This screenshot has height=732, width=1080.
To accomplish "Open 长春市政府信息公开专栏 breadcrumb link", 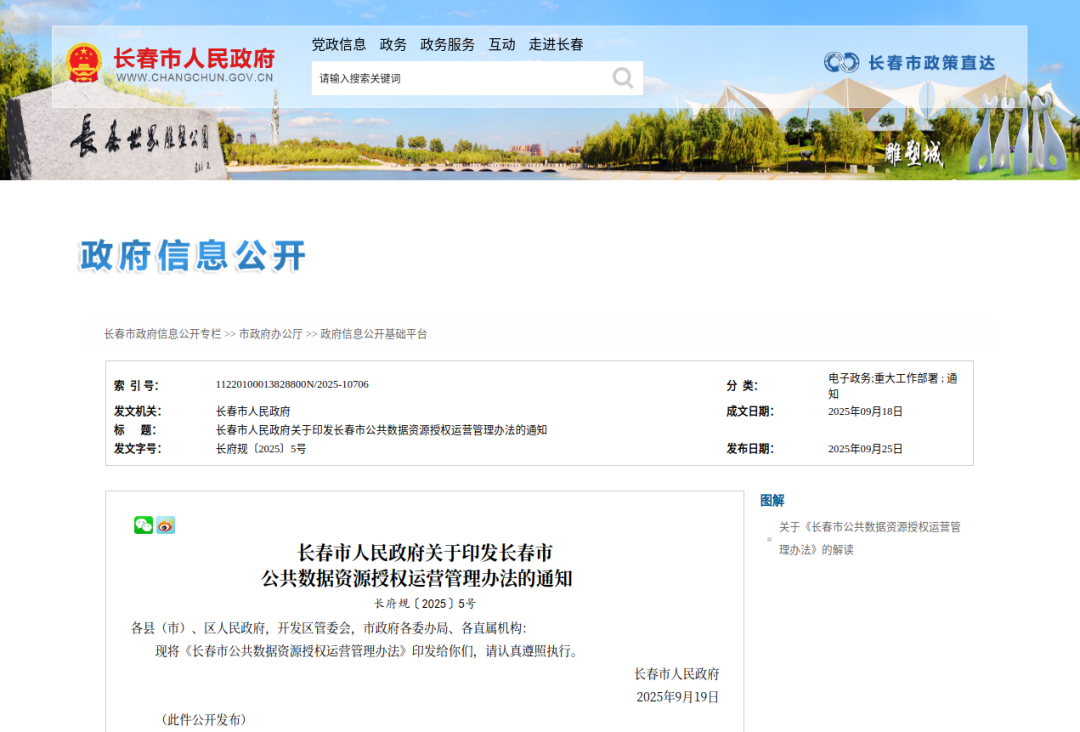I will tap(162, 334).
